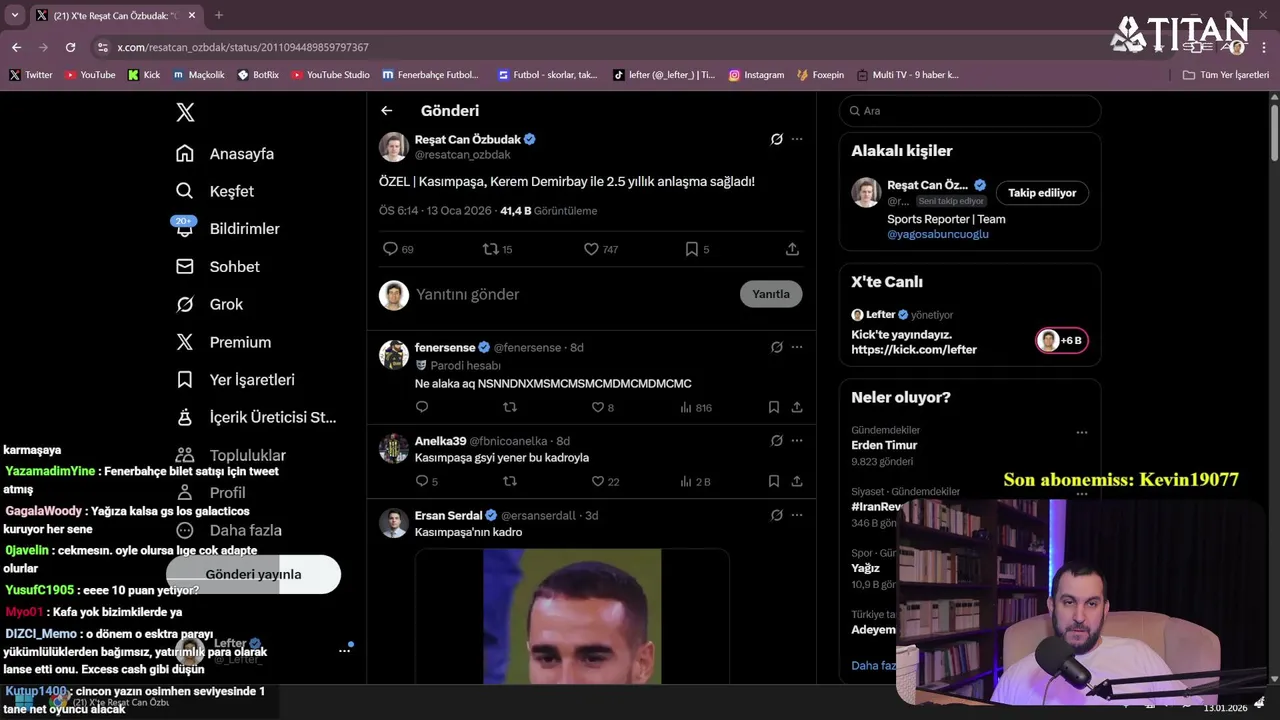Join live space with +6 B listeners

pos(1062,341)
